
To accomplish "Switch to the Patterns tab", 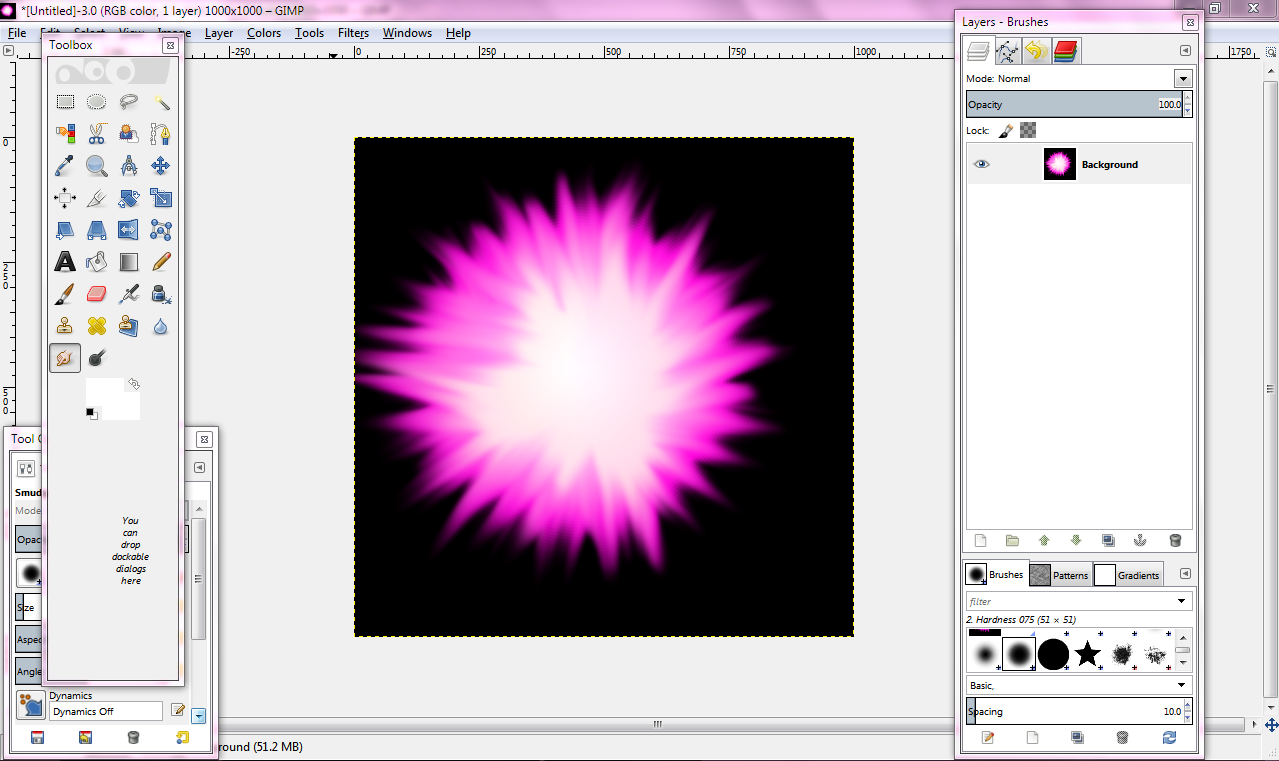I will coord(1059,575).
